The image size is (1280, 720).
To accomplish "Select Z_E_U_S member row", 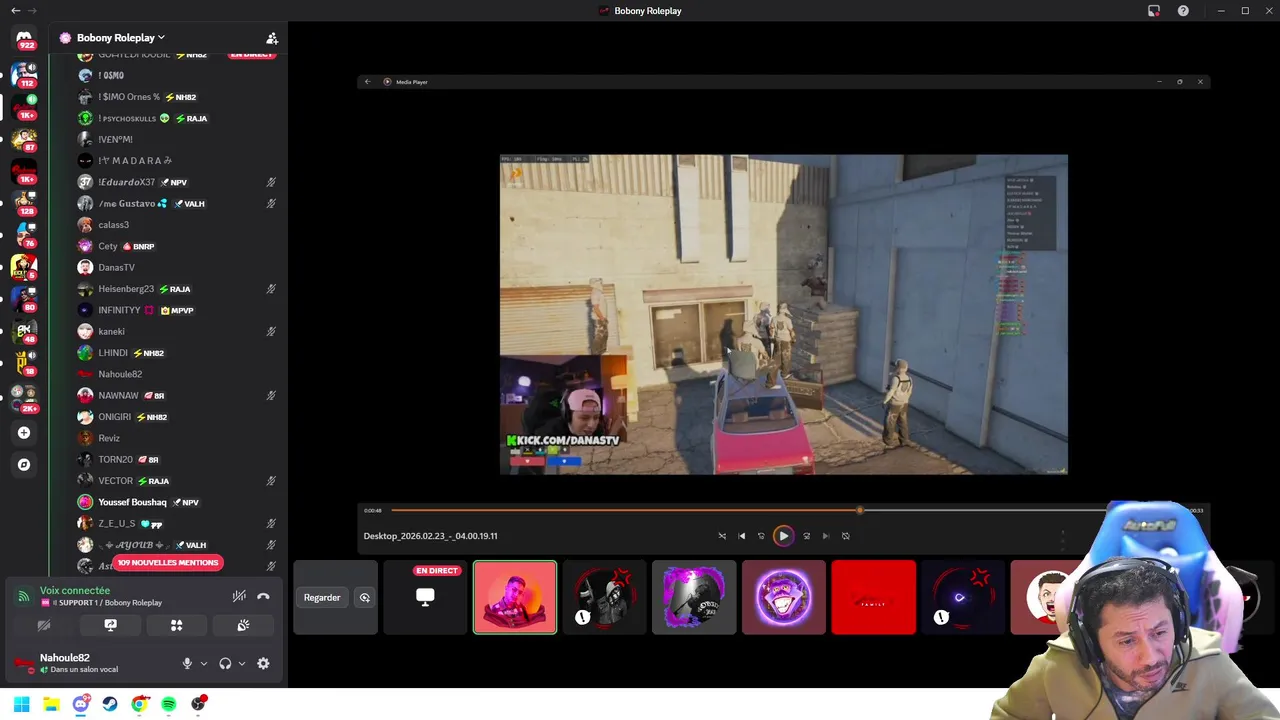I will click(x=178, y=523).
